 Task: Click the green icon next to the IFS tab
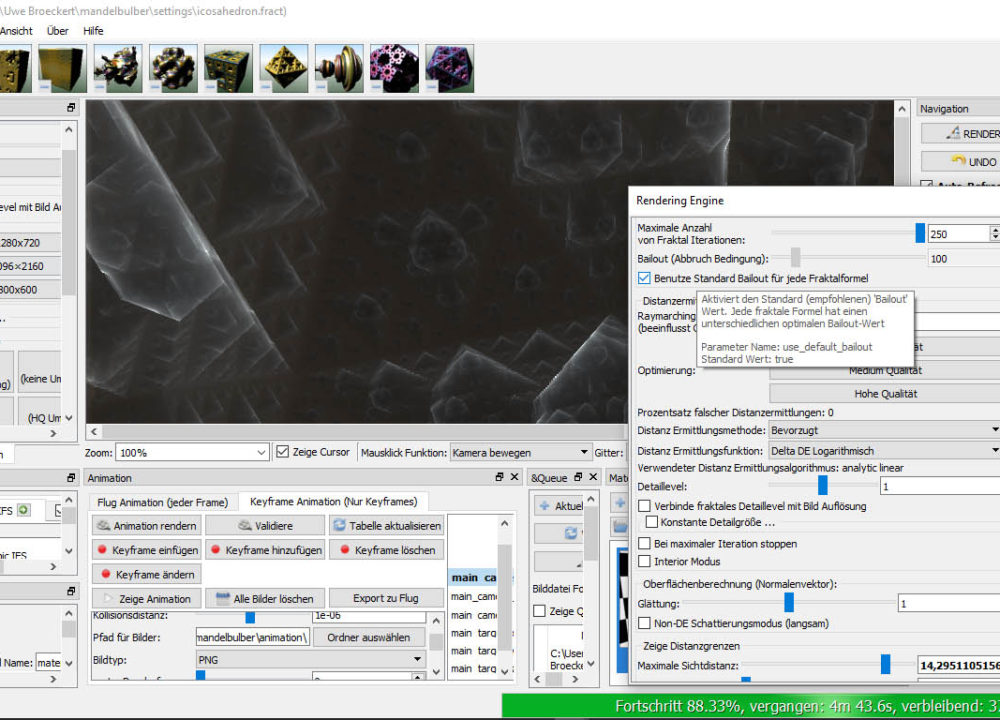(x=24, y=510)
